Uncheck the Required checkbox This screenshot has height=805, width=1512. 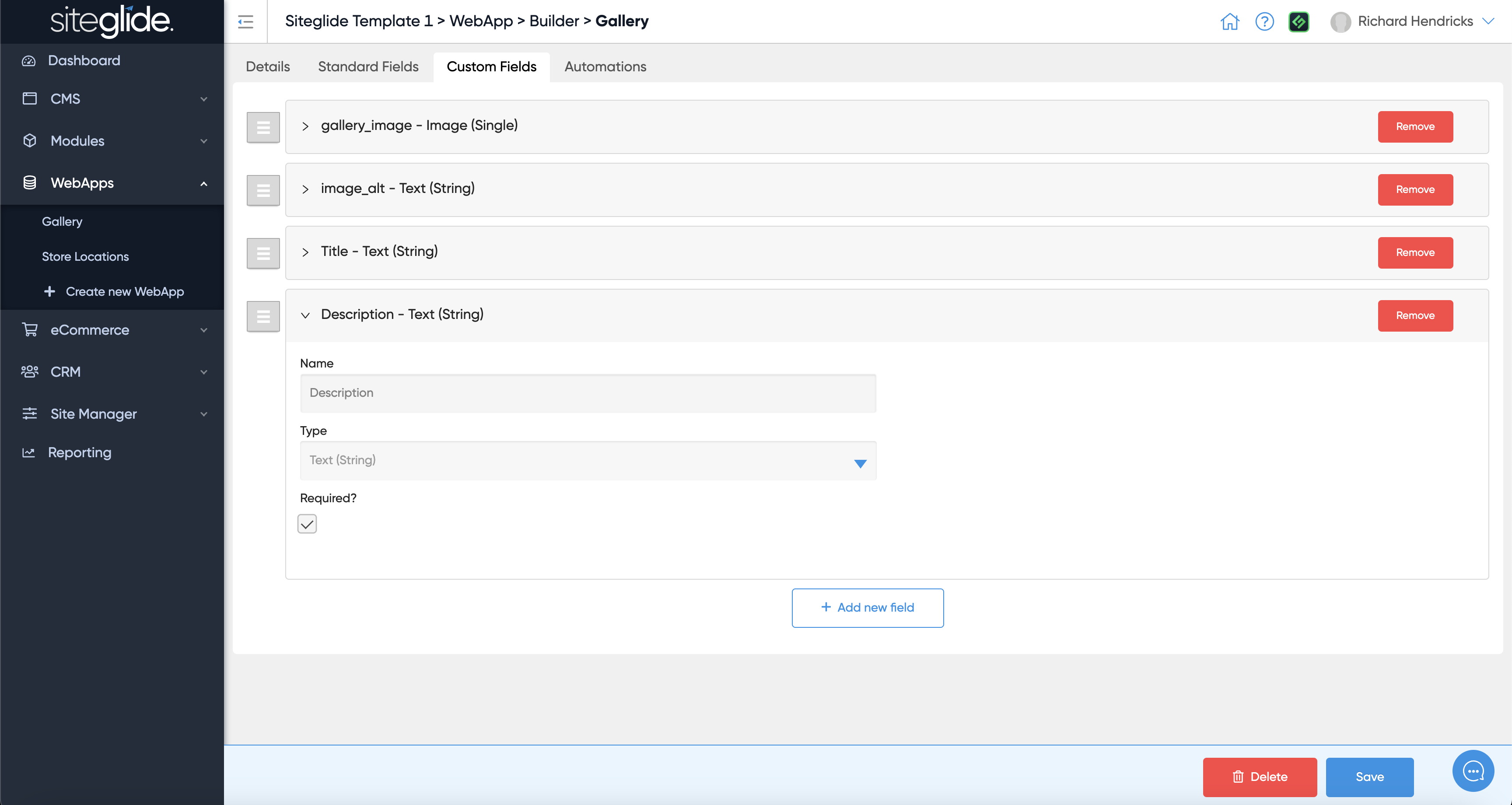pyautogui.click(x=307, y=524)
